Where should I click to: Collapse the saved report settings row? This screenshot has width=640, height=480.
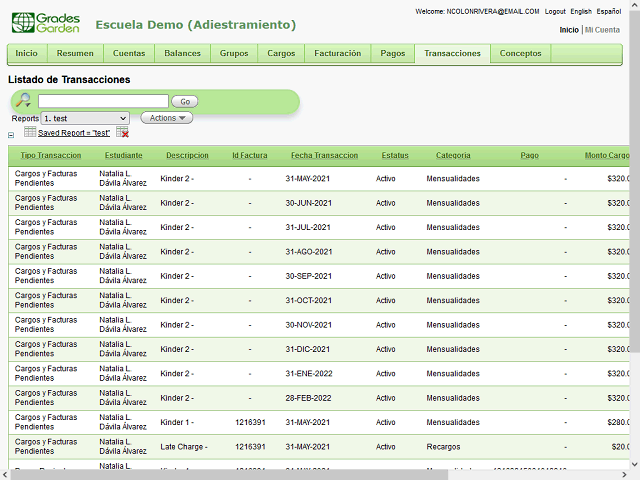coord(11,134)
